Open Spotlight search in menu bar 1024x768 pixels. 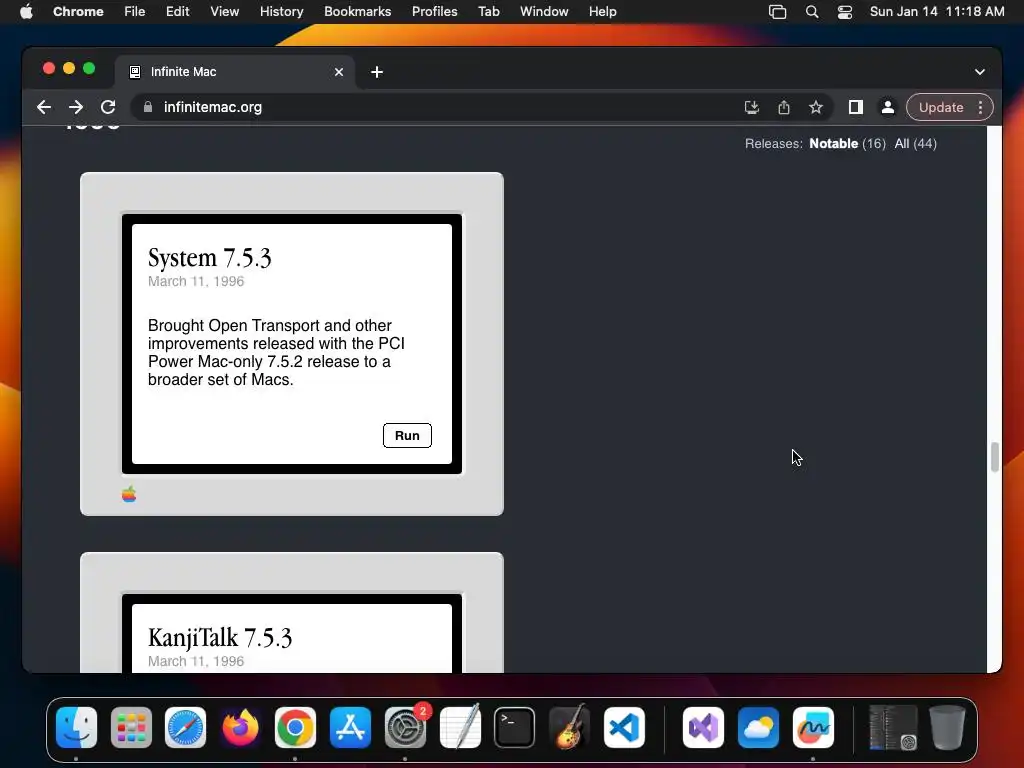[812, 12]
